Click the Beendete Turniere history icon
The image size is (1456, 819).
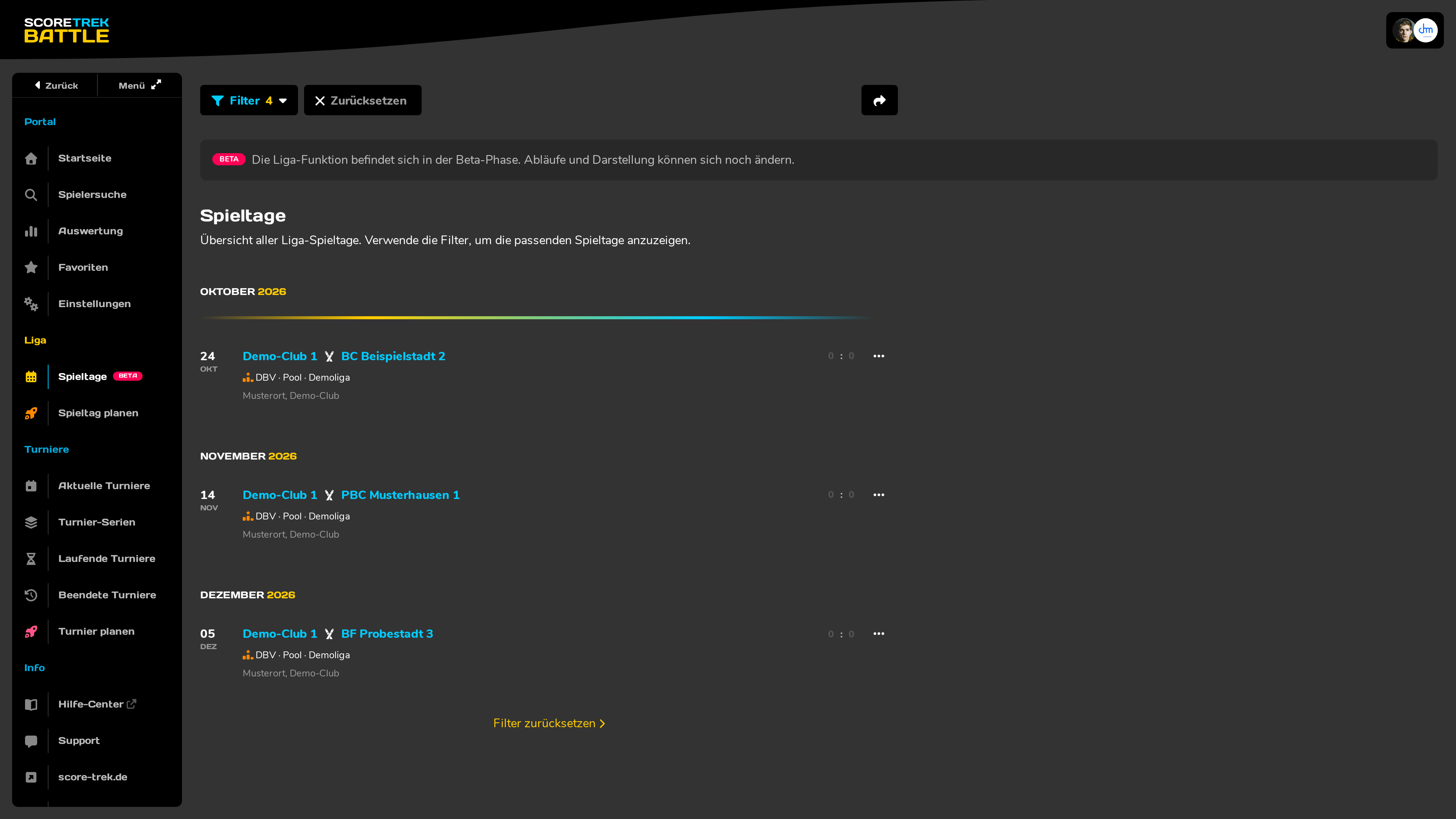pyautogui.click(x=31, y=595)
